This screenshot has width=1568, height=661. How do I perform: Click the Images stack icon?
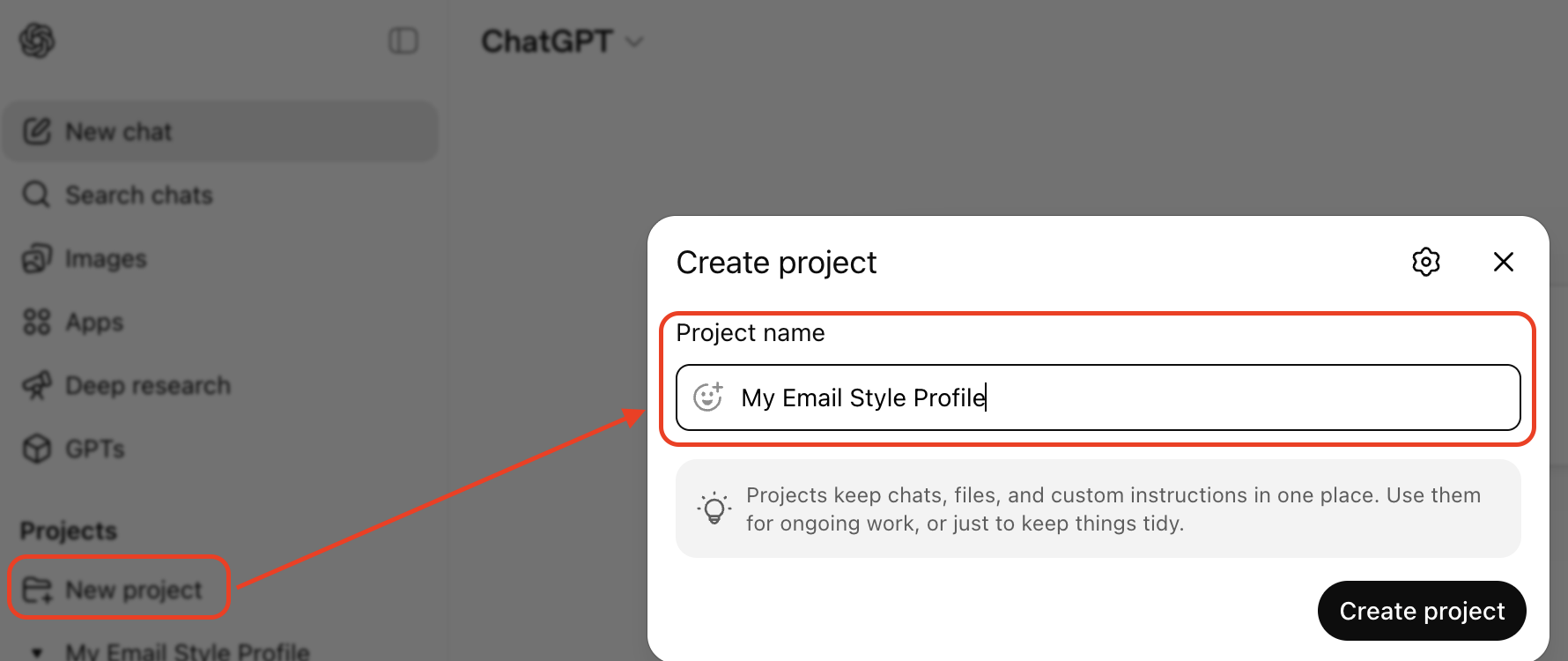tap(37, 258)
